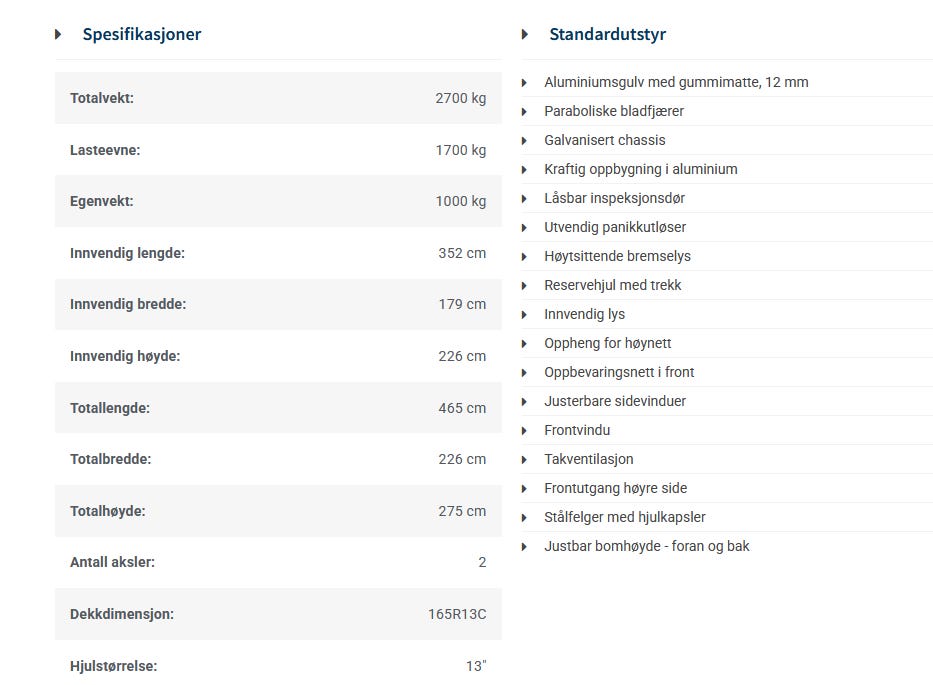Click the bullet arrow beside Oppheng for høynett
The image size is (933, 685).
pos(524,344)
